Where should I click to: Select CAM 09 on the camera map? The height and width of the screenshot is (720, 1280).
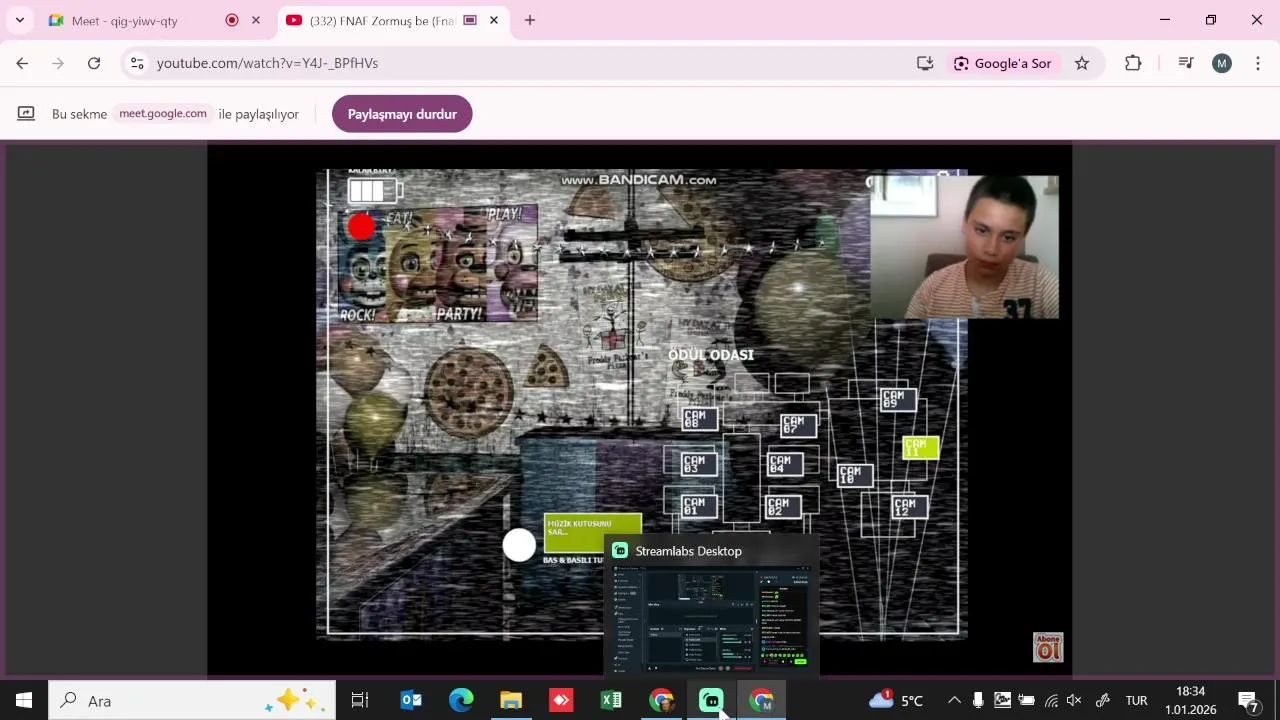[898, 399]
